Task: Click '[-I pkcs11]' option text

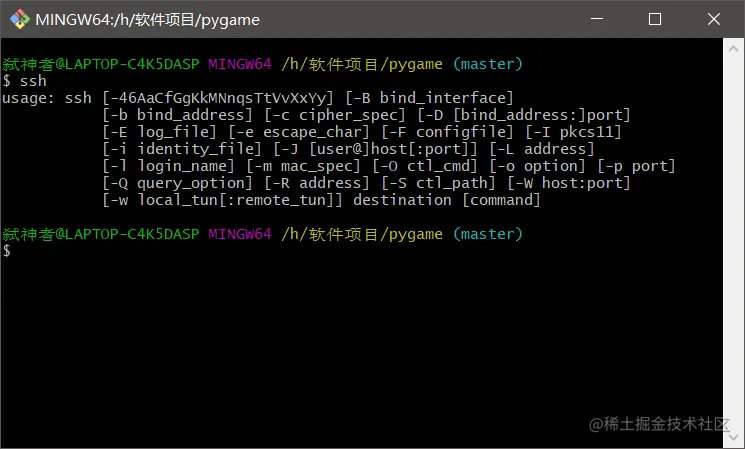Action: point(573,132)
